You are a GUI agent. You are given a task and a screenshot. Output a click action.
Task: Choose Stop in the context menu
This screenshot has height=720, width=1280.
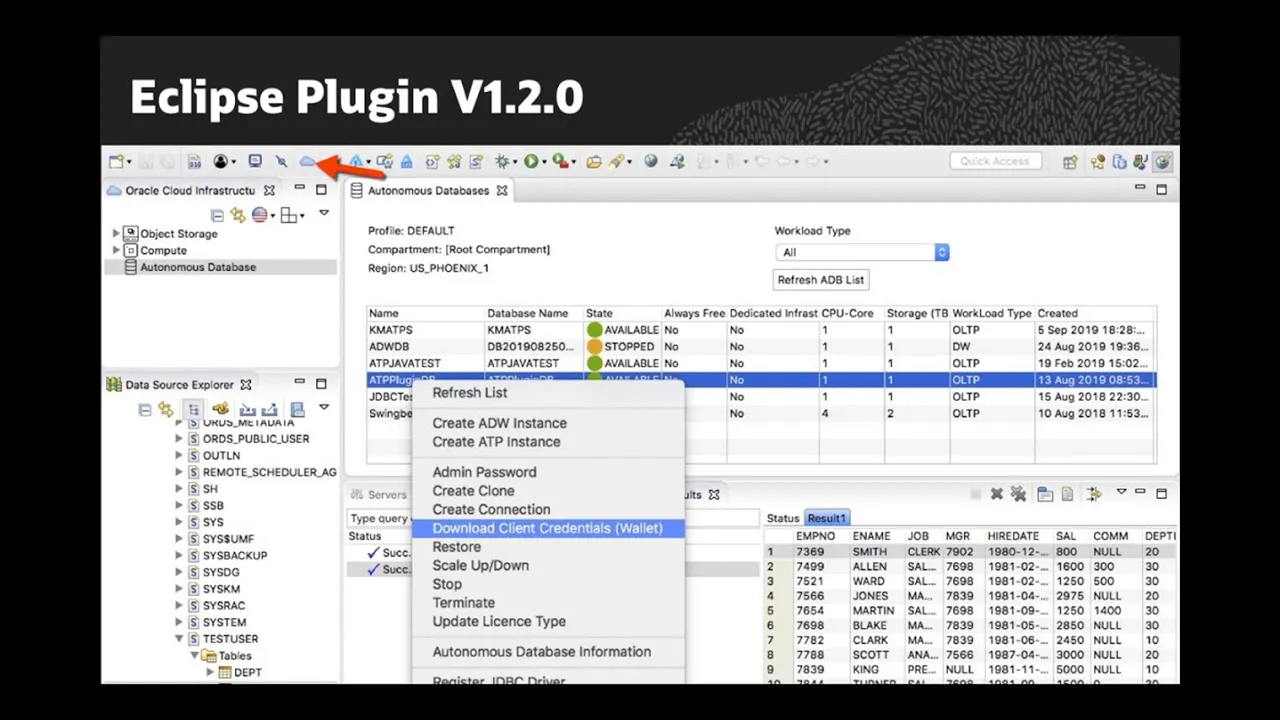(447, 584)
